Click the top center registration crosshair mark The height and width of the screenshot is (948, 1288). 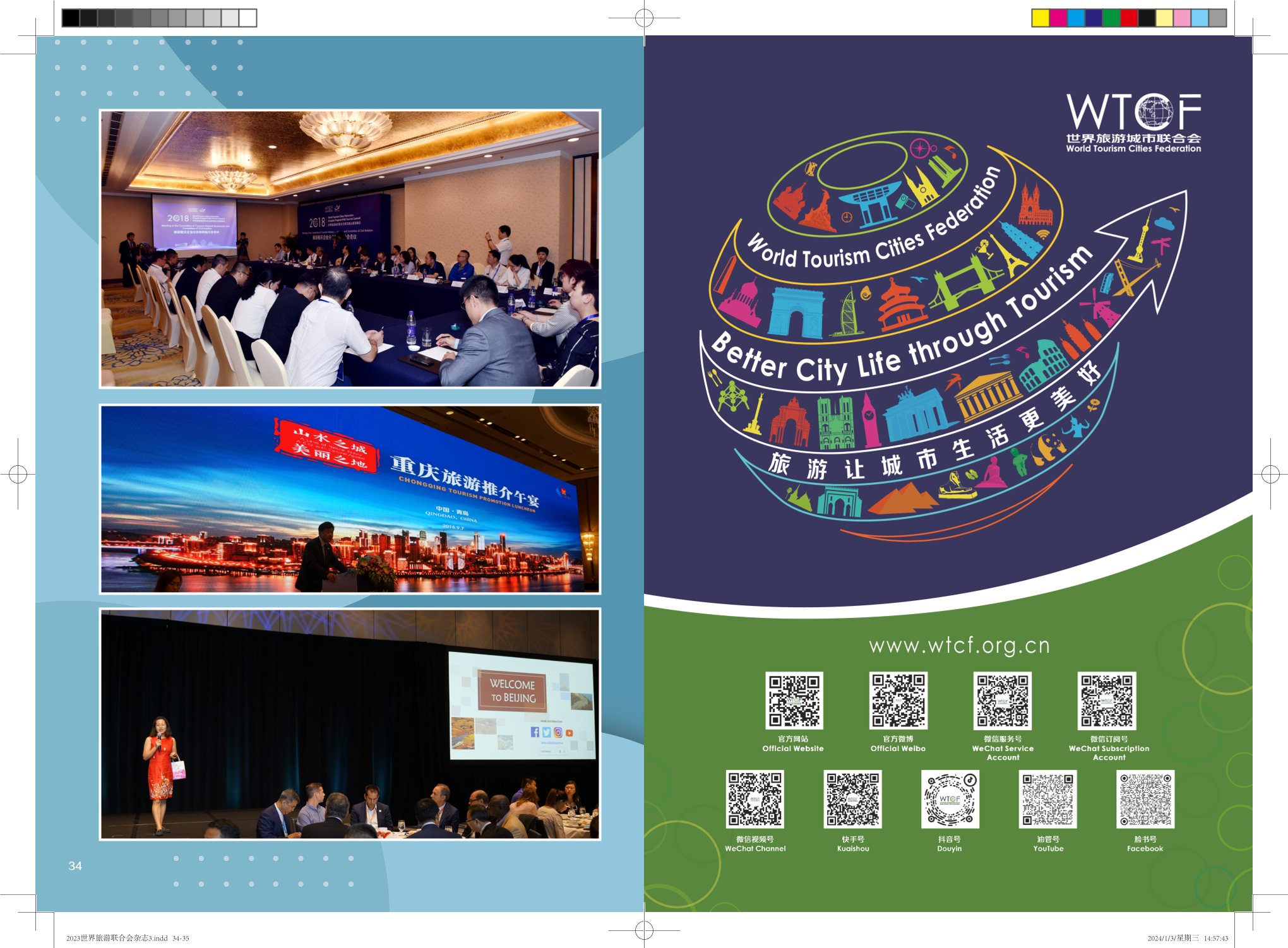point(644,18)
